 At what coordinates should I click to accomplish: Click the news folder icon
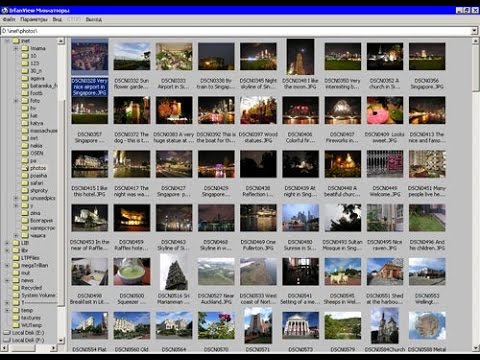pos(16,280)
